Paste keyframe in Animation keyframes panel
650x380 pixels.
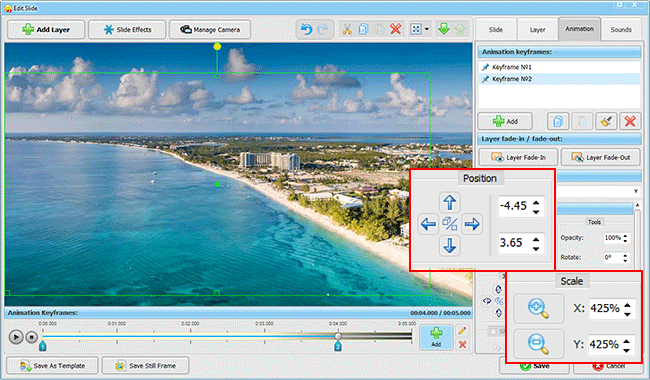pos(582,121)
